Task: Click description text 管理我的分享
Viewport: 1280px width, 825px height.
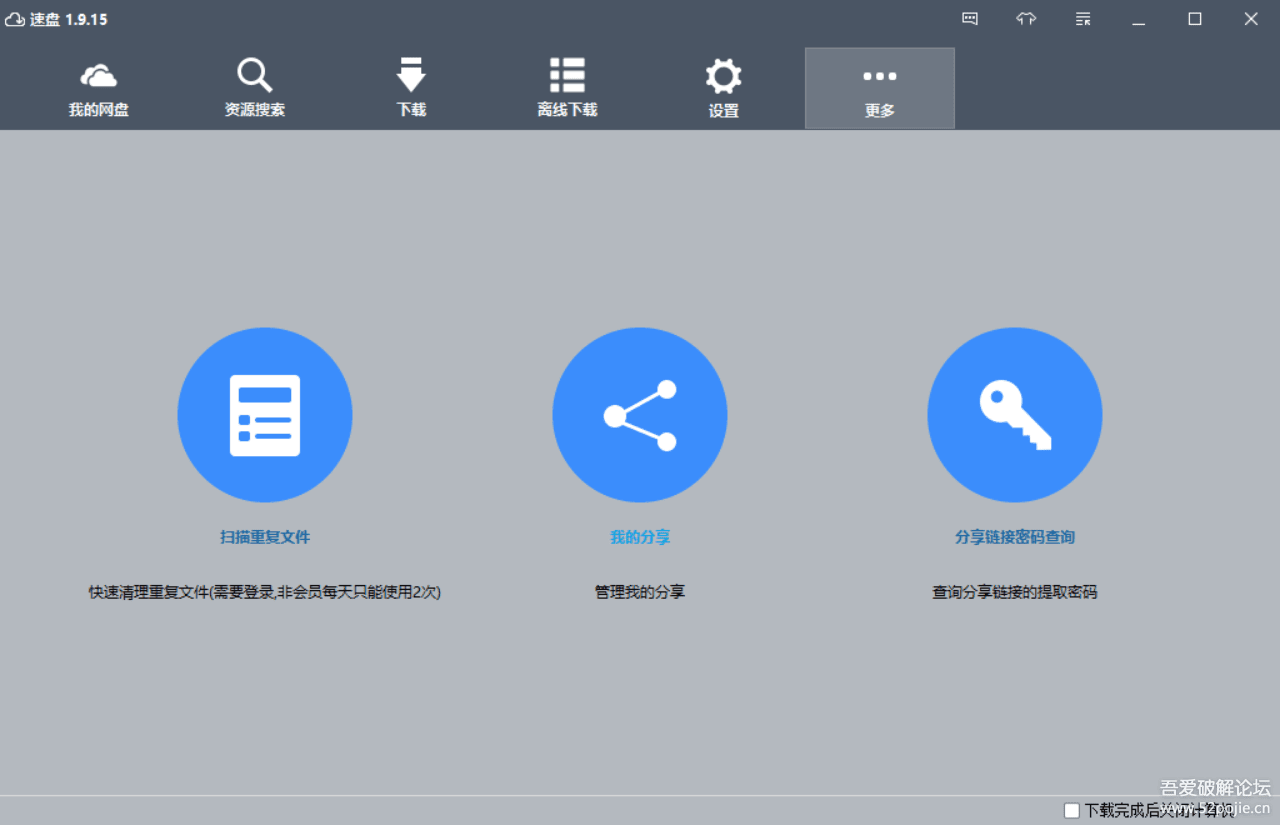Action: (x=640, y=592)
